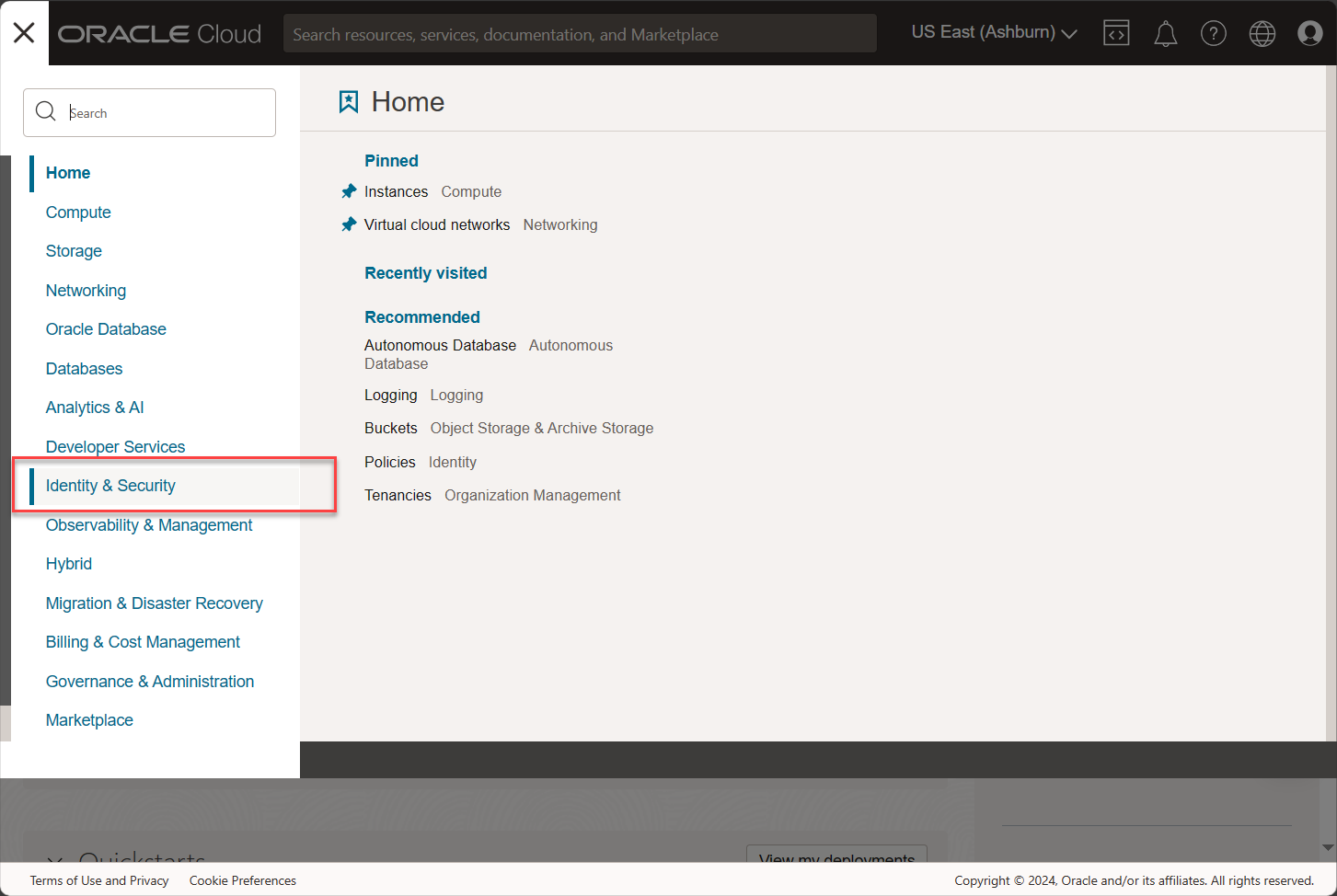Close the navigation menu with the X icon

point(24,33)
